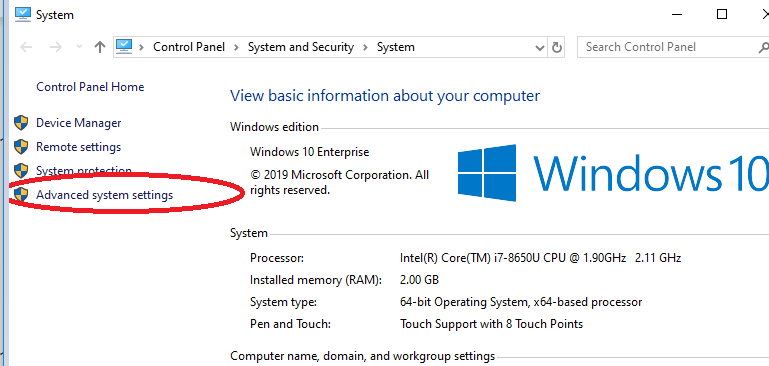Click the shield icon beside Remote settings

click(x=21, y=147)
